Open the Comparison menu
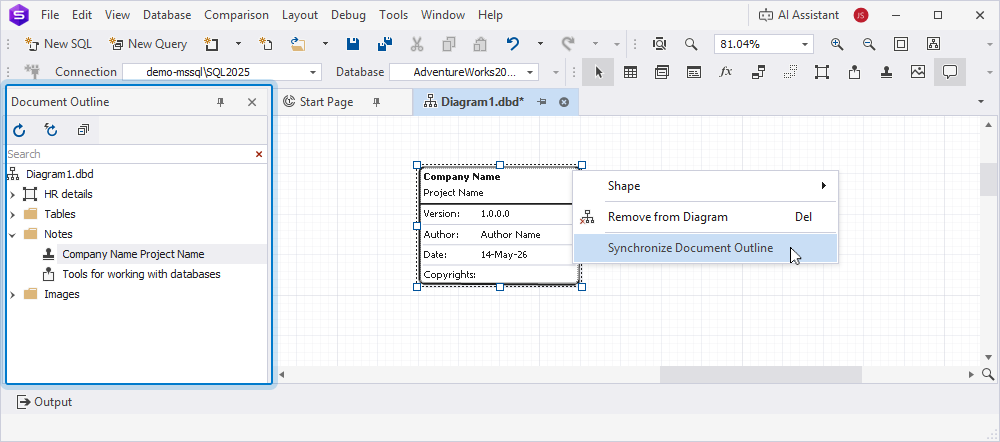 tap(237, 15)
